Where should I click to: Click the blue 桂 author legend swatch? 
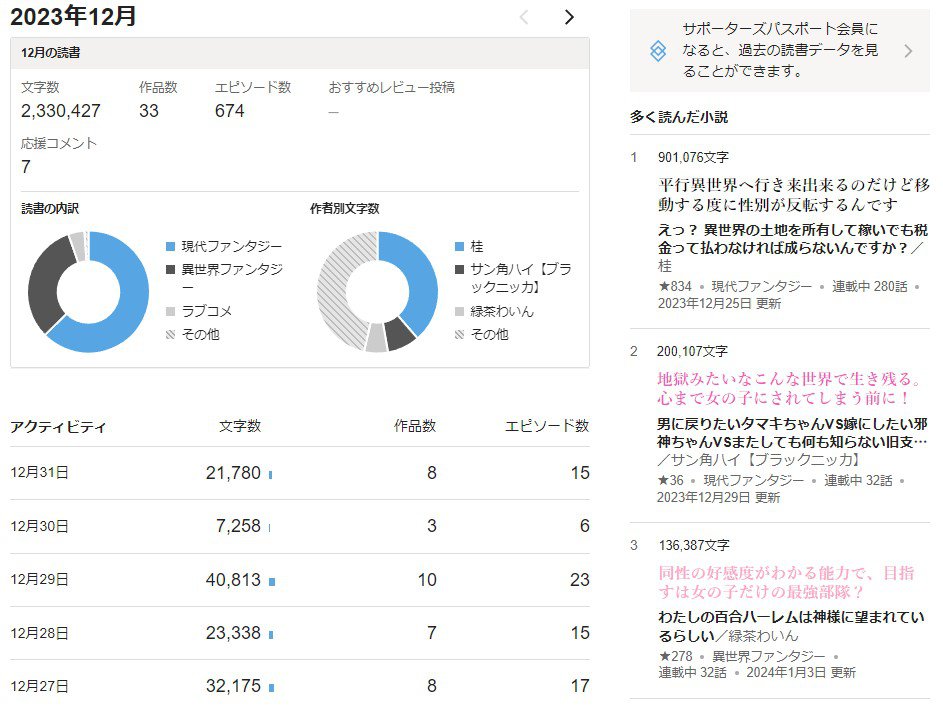coord(459,246)
